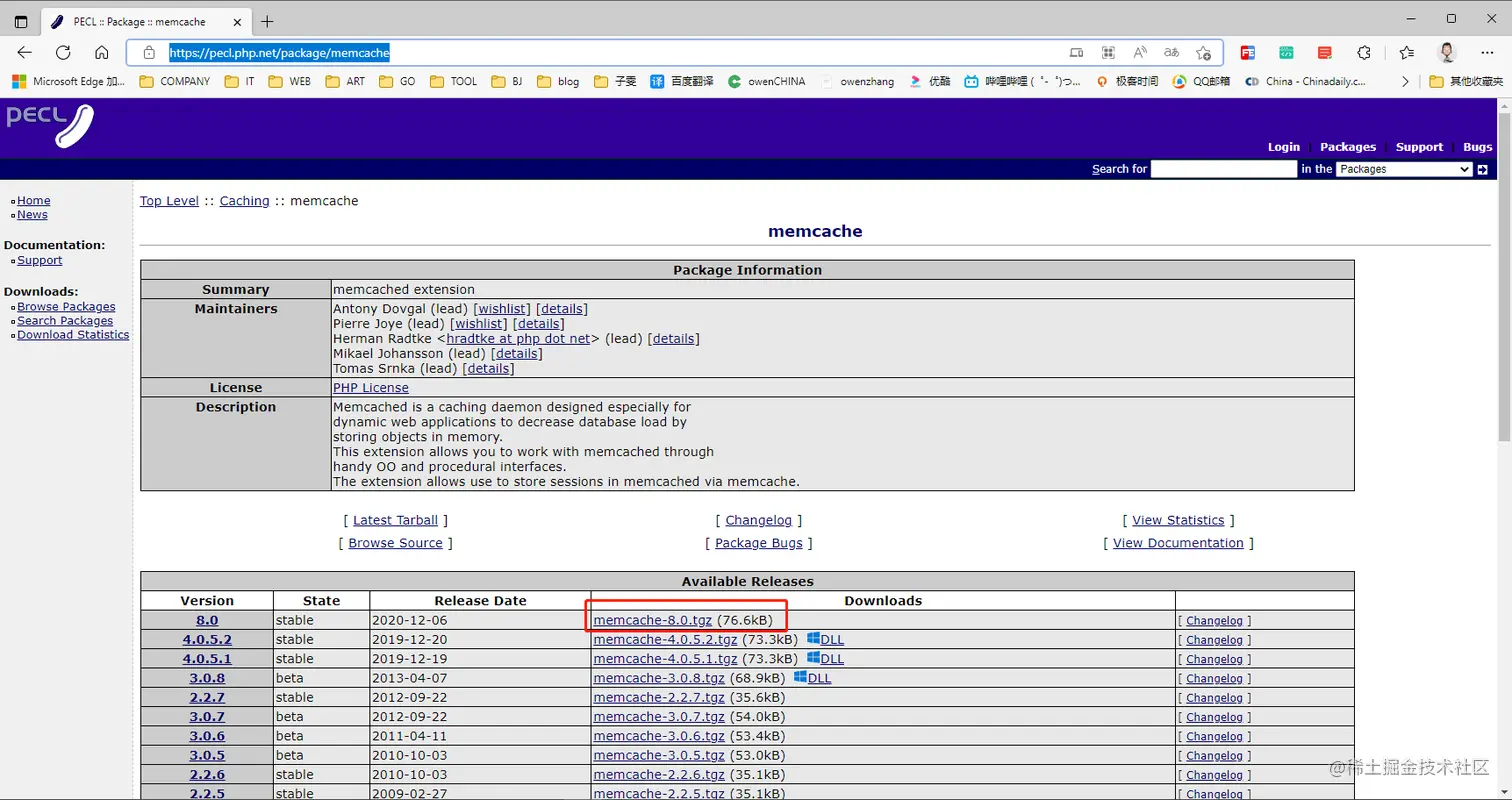The height and width of the screenshot is (800, 1512).
Task: Open Microsoft Edge bookmark in favorites bar
Action: [x=69, y=81]
